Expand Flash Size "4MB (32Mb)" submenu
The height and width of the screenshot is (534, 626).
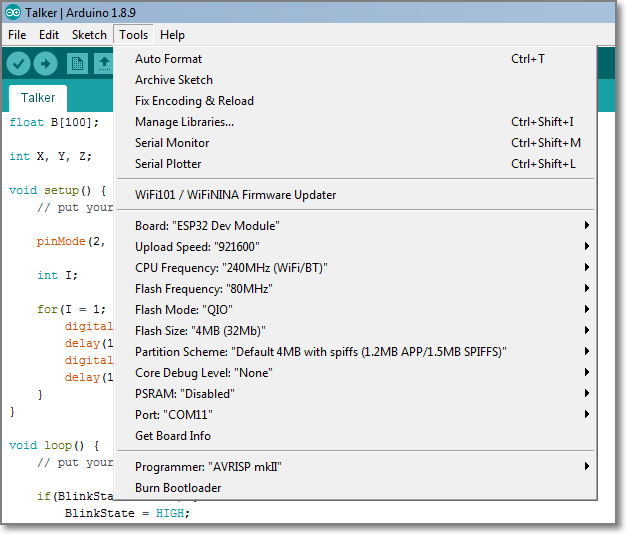coord(355,331)
